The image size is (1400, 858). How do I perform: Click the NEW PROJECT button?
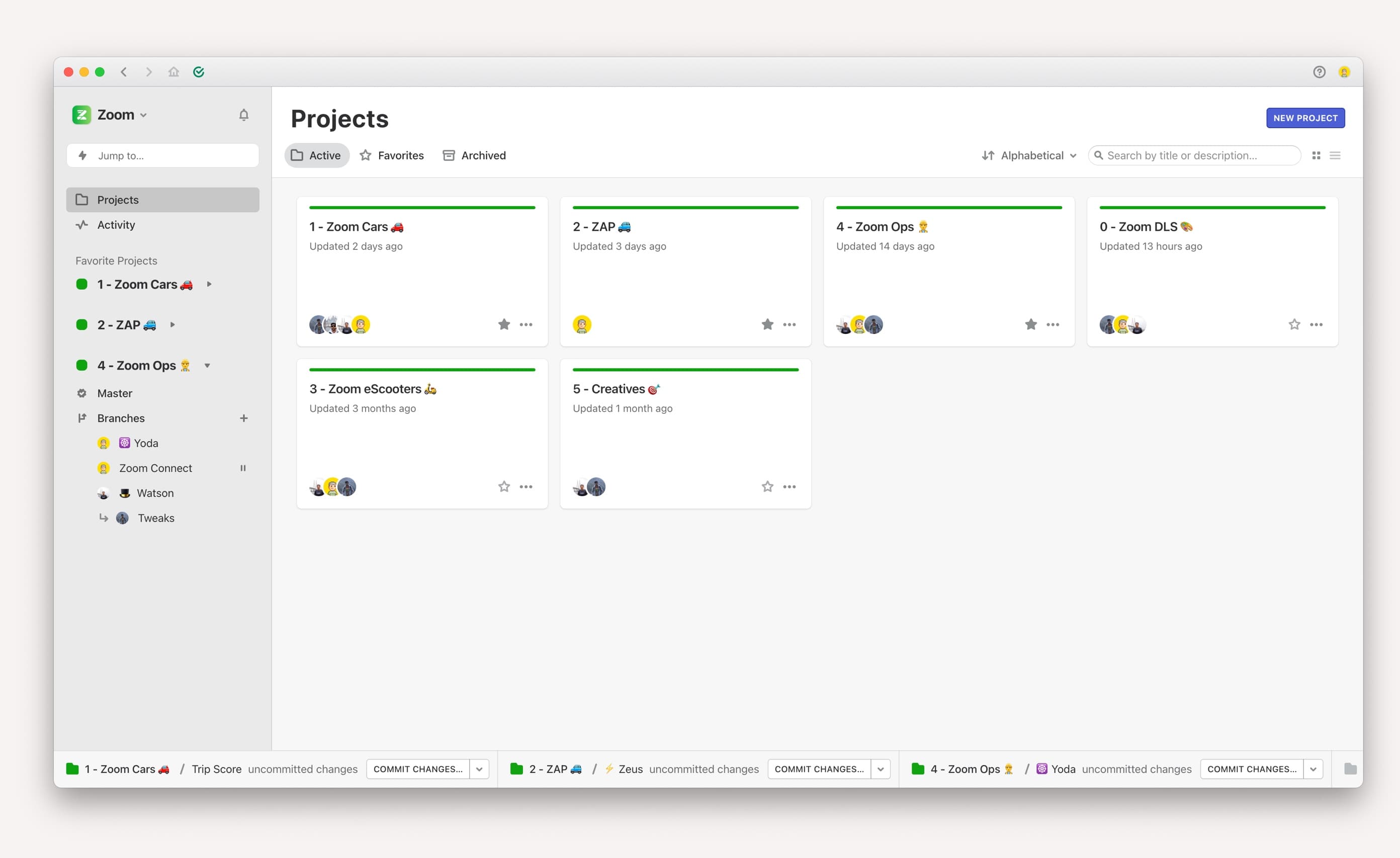1305,118
